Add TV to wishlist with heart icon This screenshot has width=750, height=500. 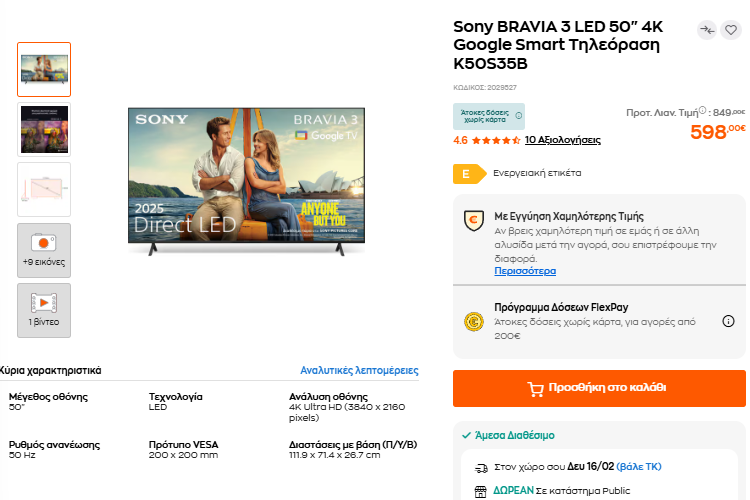pos(731,30)
